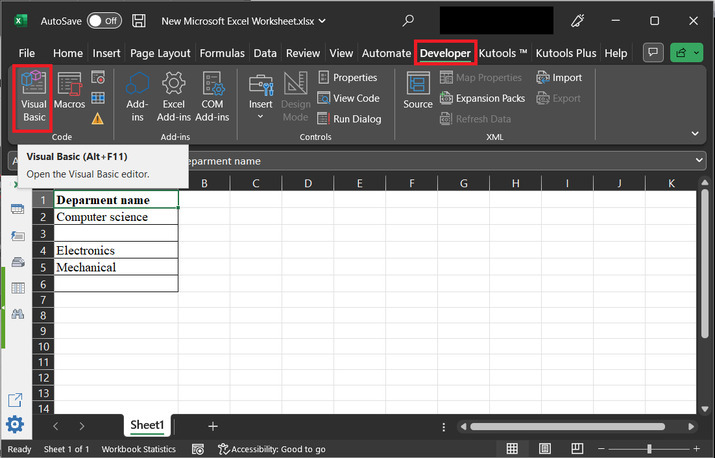Screen dimensions: 715x458
Task: Toggle the AutoSave switch
Action: [104, 20]
